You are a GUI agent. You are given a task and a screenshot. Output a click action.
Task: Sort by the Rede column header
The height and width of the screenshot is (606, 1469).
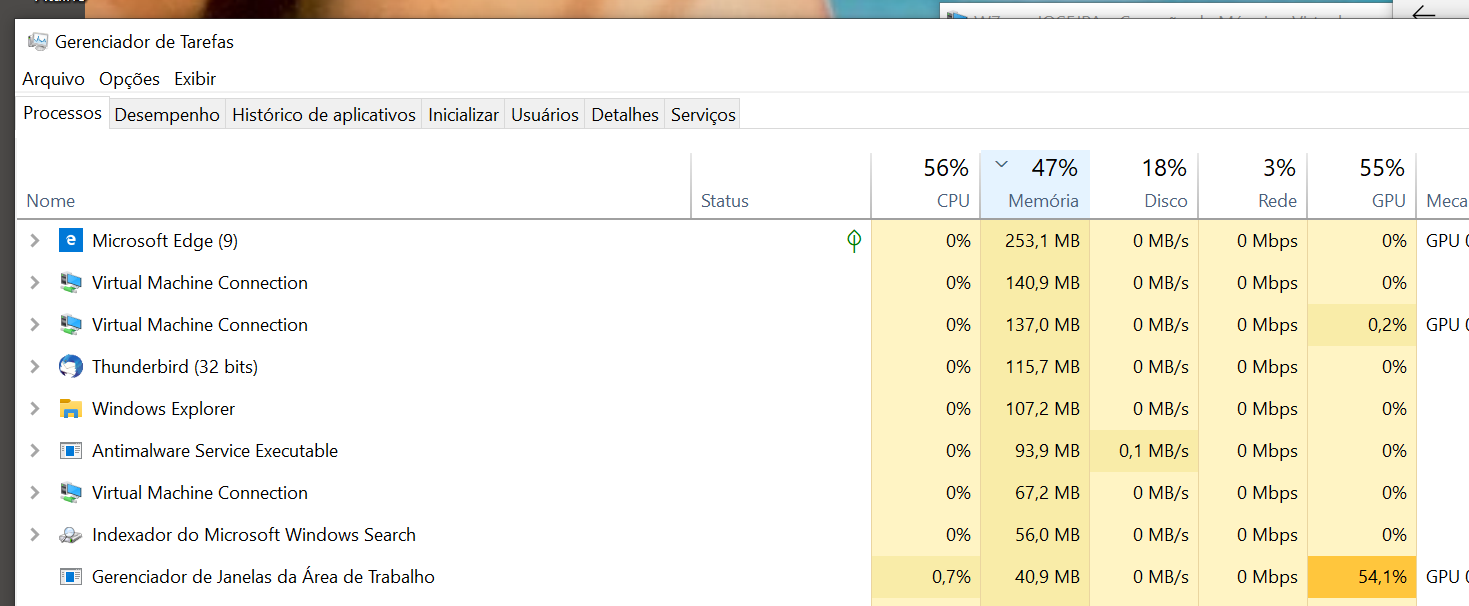tap(1253, 186)
